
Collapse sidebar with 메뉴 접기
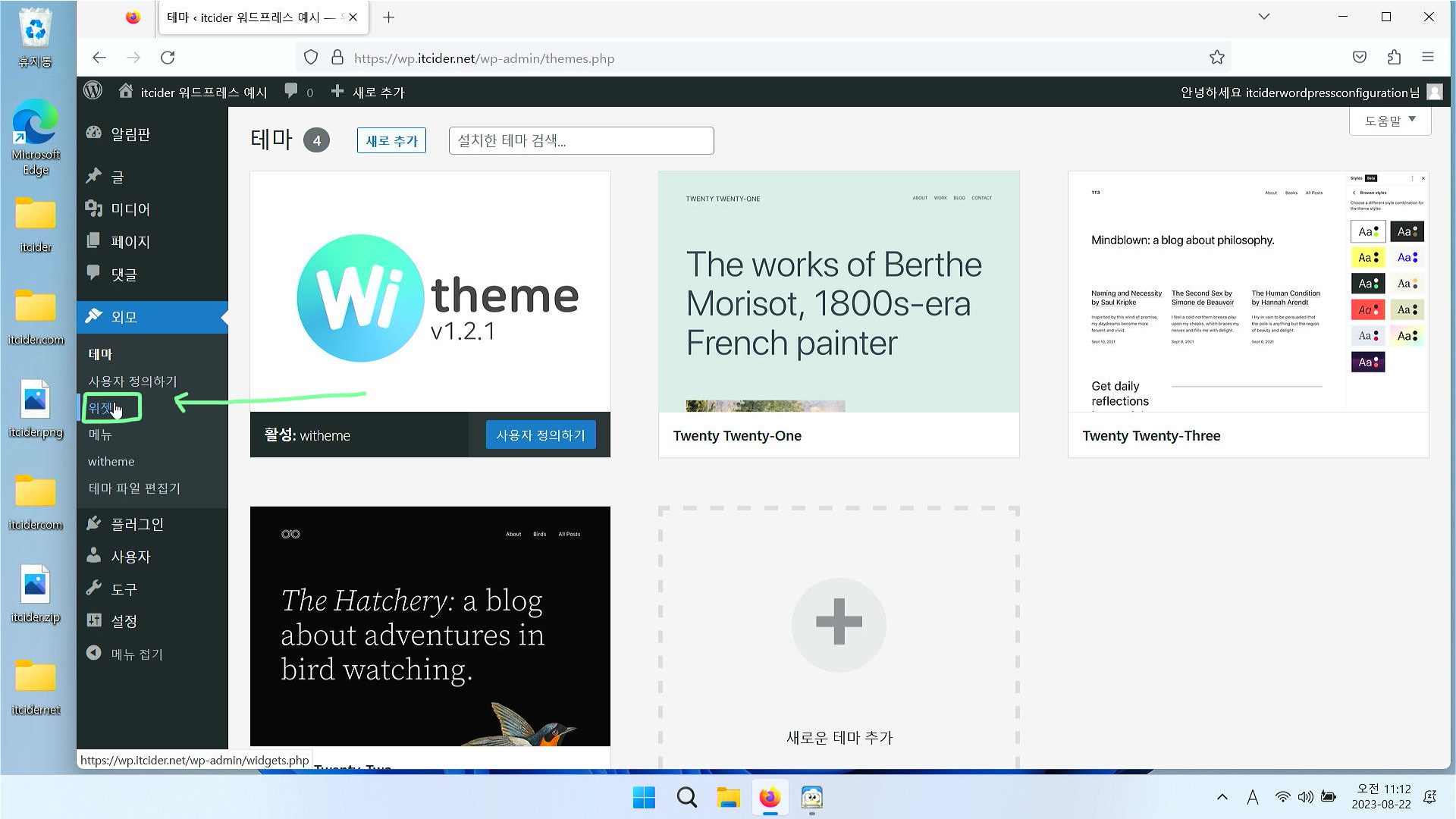(136, 654)
